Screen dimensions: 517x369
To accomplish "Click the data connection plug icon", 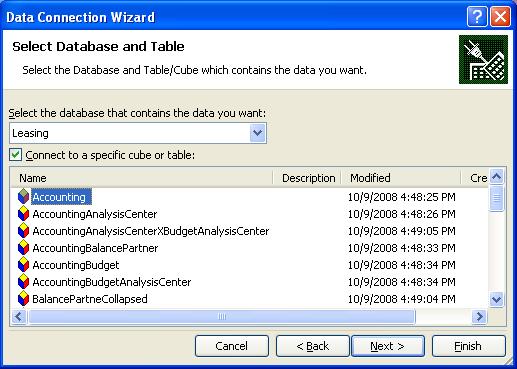I will point(483,60).
